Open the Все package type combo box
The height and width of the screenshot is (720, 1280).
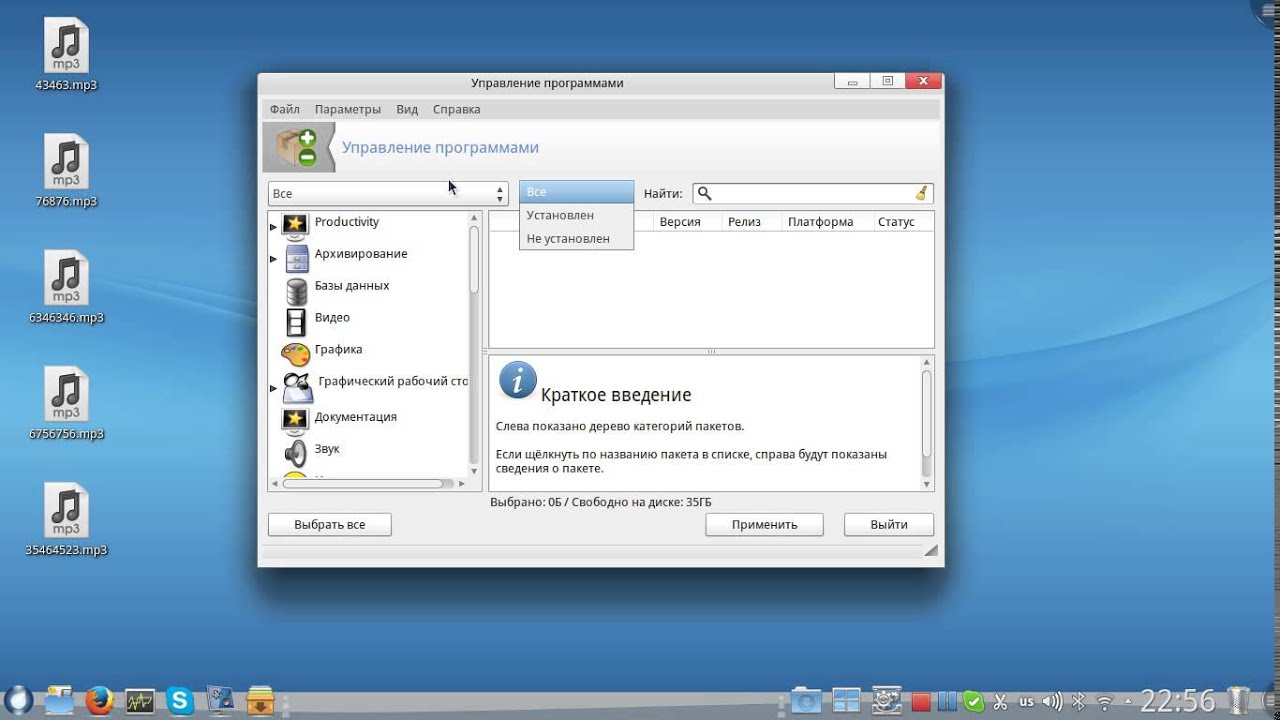388,194
